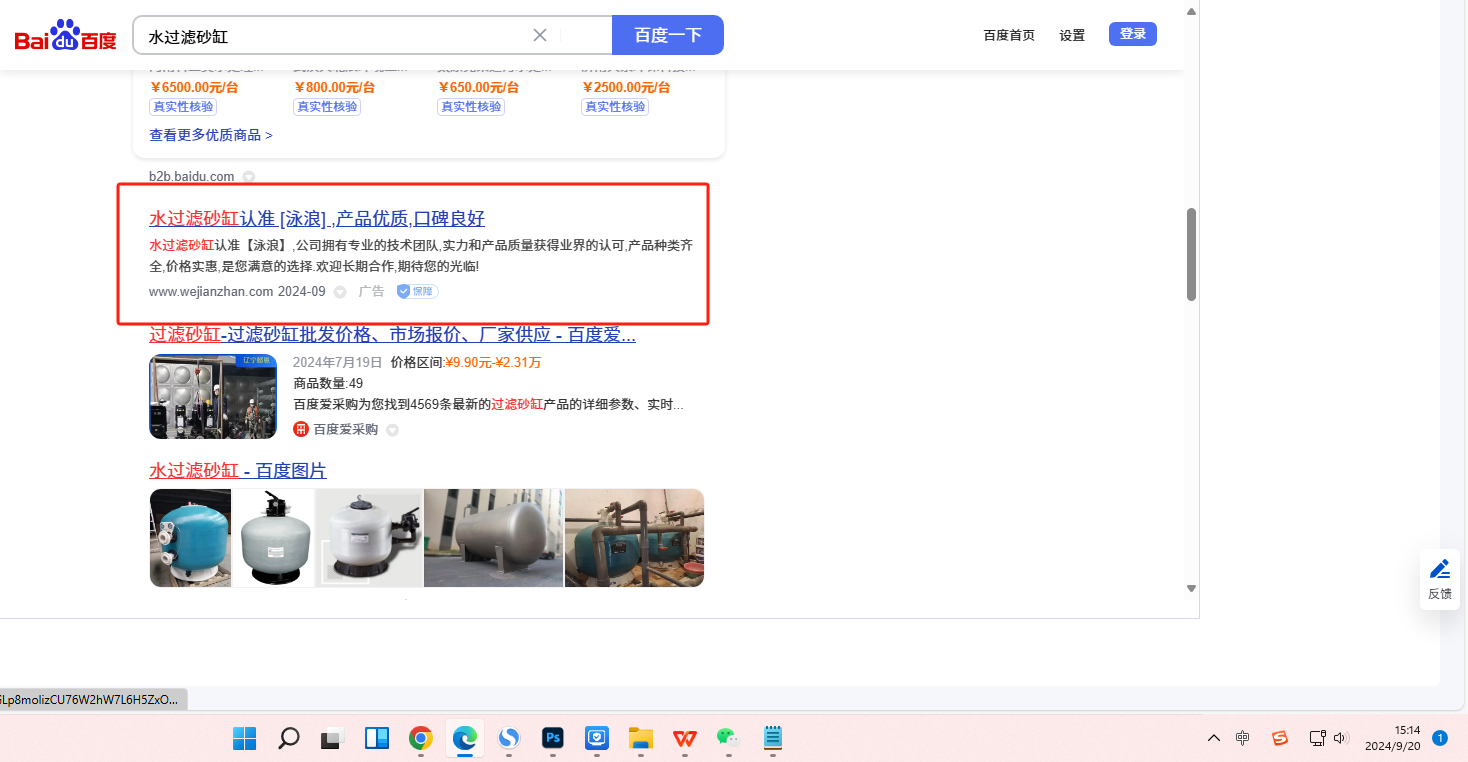Open 百度首页 in the top navigation
This screenshot has width=1468, height=762.
(1009, 35)
